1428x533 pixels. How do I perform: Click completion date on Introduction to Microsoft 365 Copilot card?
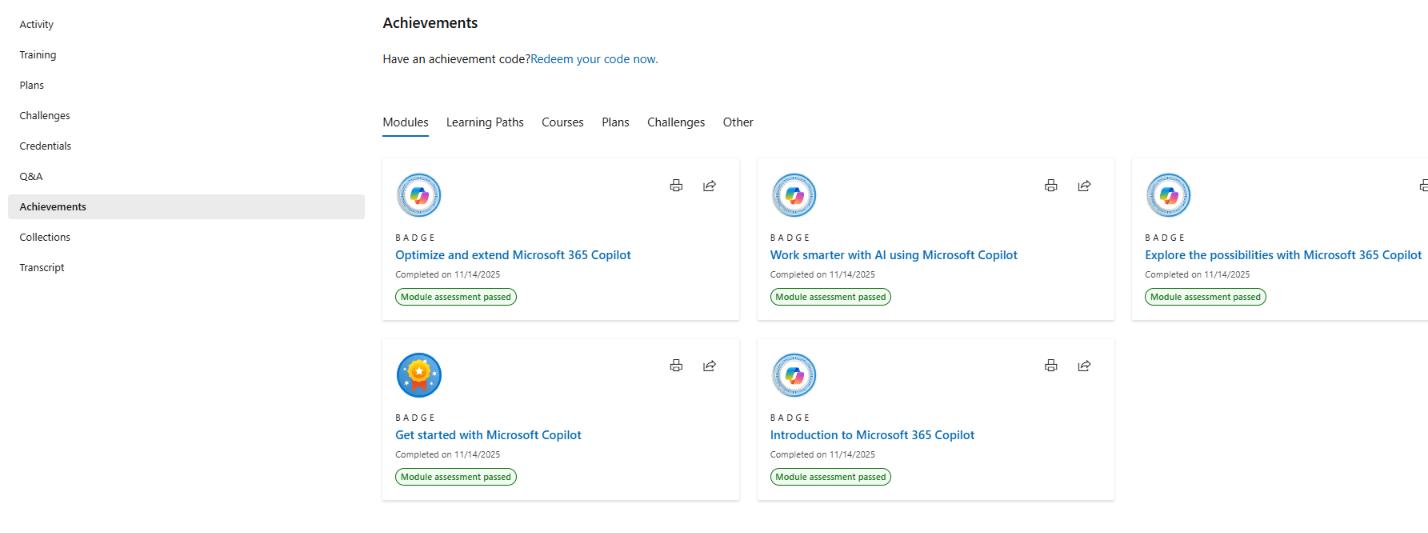pyautogui.click(x=823, y=454)
